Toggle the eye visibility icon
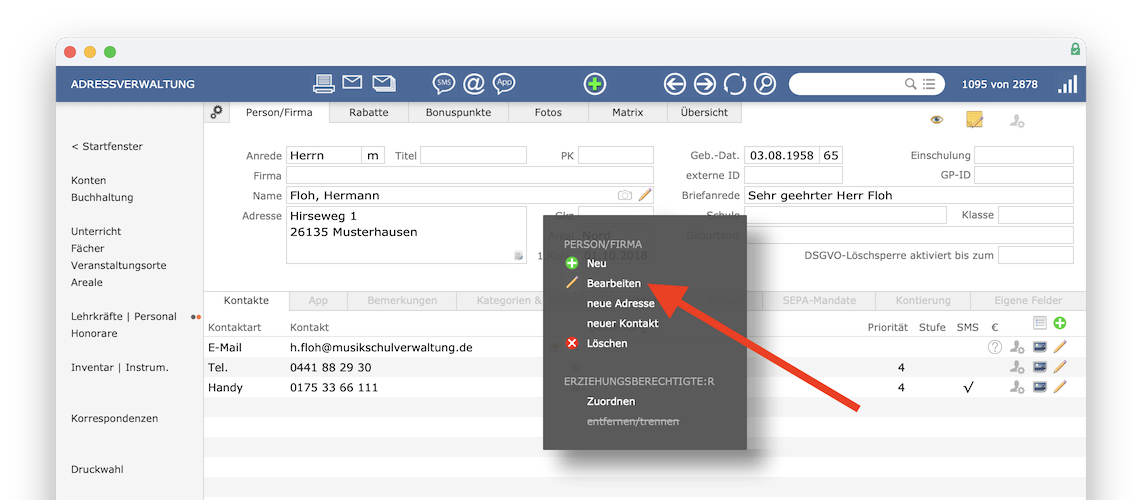This screenshot has width=1142, height=500. tap(937, 120)
